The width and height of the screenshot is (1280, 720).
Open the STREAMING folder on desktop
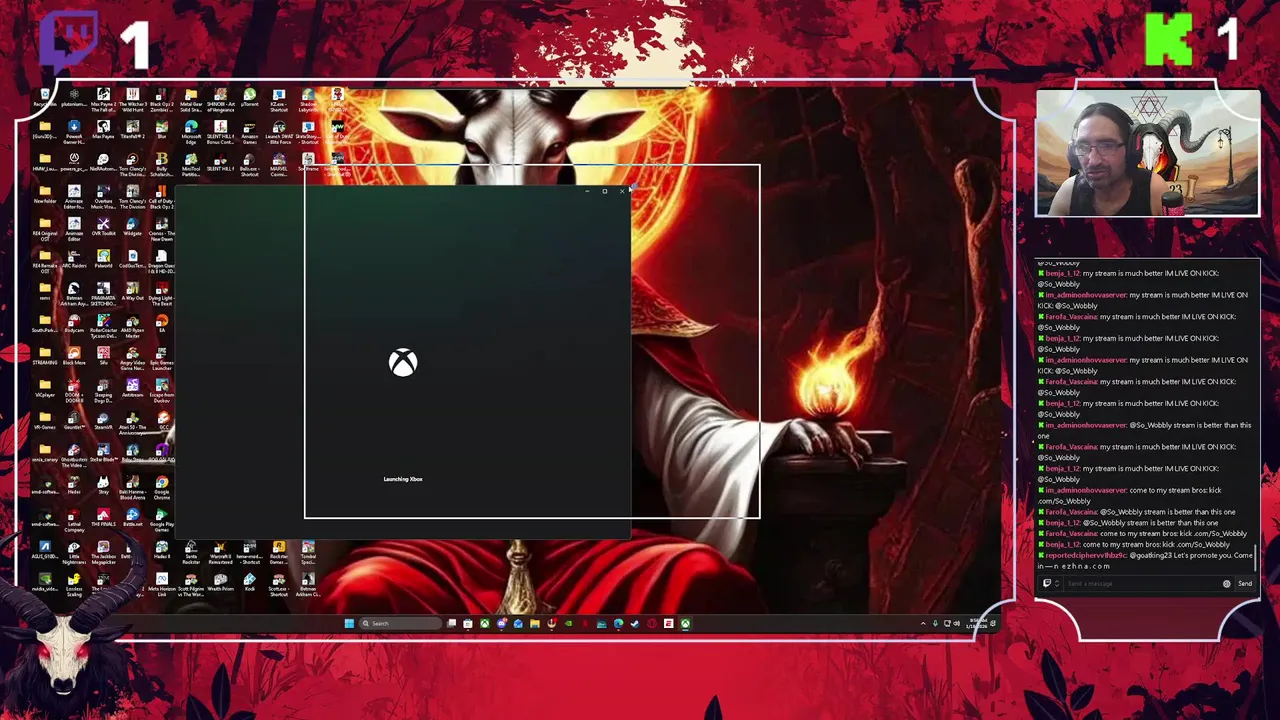tap(45, 356)
